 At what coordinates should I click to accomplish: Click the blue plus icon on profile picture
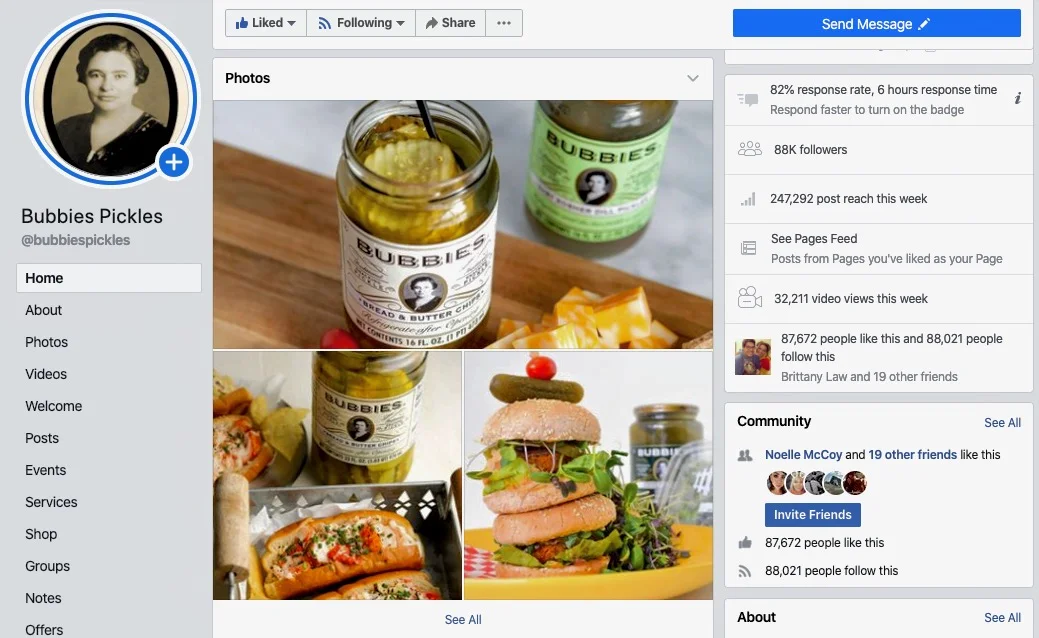[174, 162]
